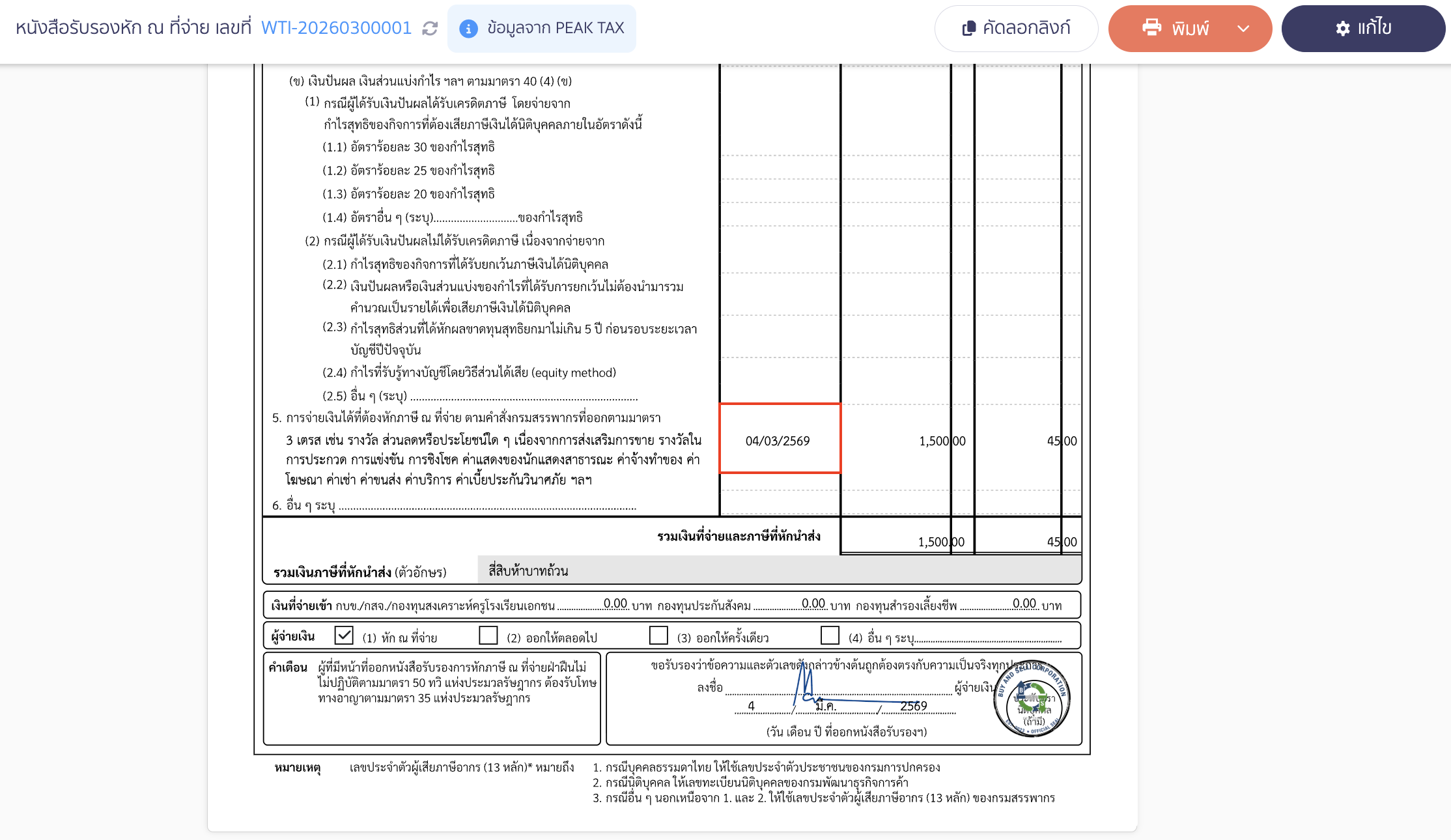Click the row (2.4) equity method

[x=469, y=372]
